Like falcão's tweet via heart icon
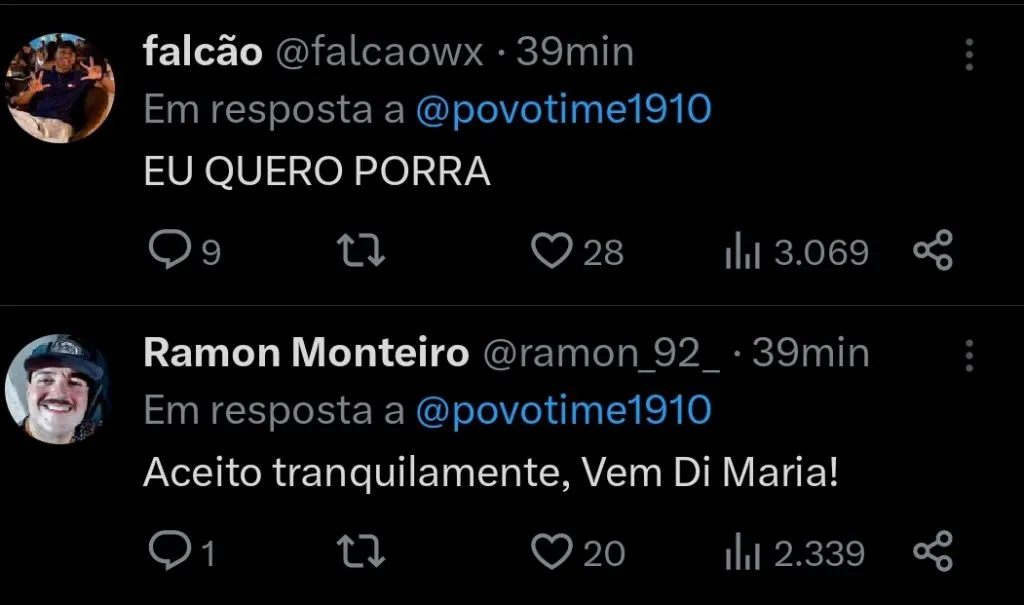1024x605 pixels. coord(557,251)
